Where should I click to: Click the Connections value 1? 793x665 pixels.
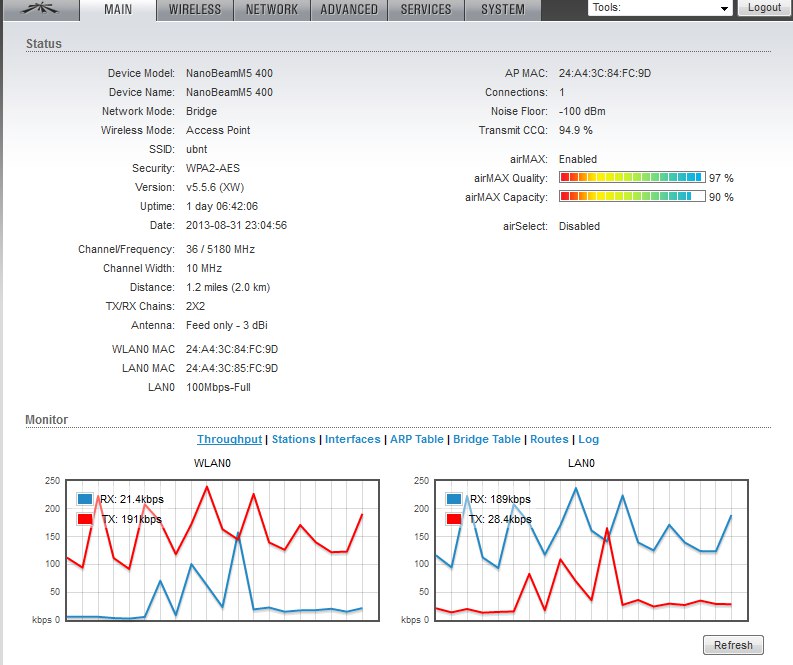[x=561, y=92]
